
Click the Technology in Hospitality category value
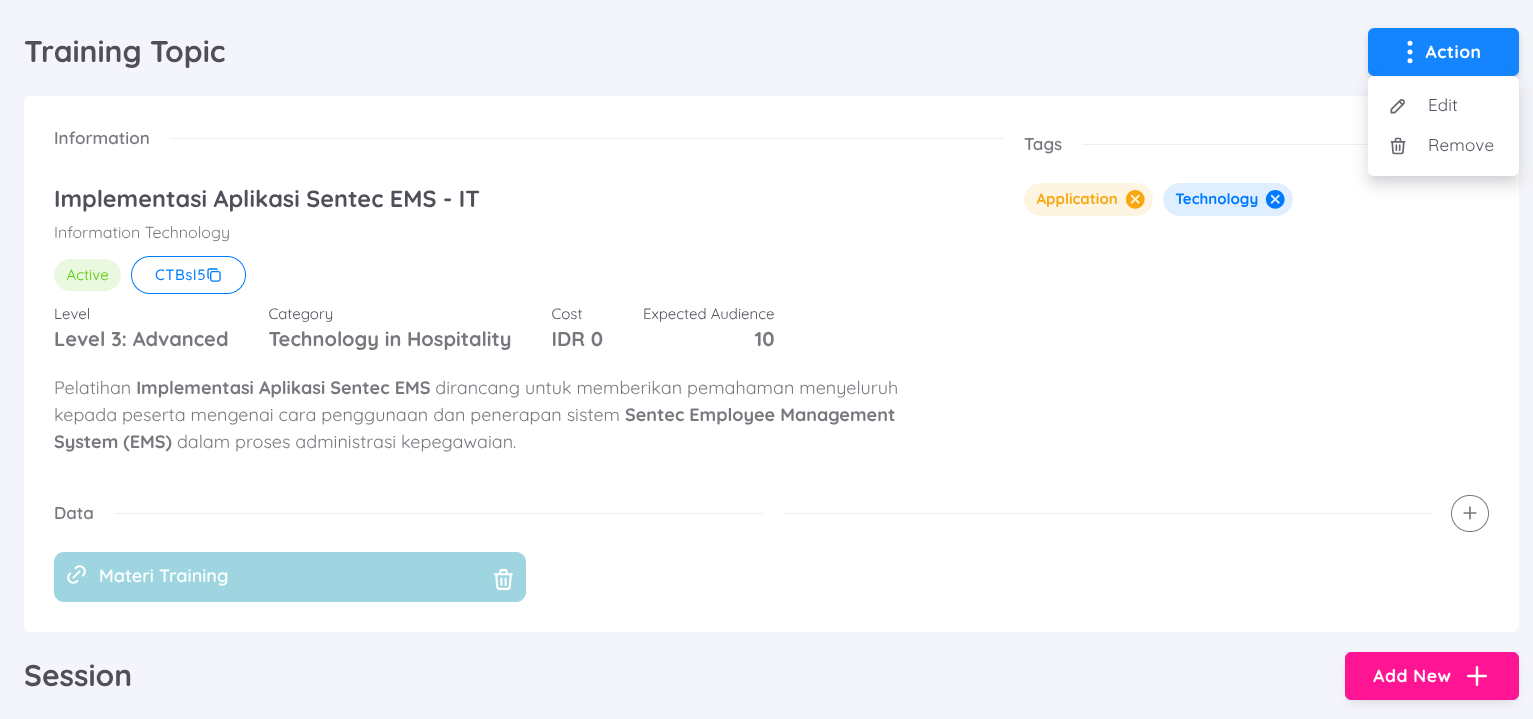pos(389,339)
